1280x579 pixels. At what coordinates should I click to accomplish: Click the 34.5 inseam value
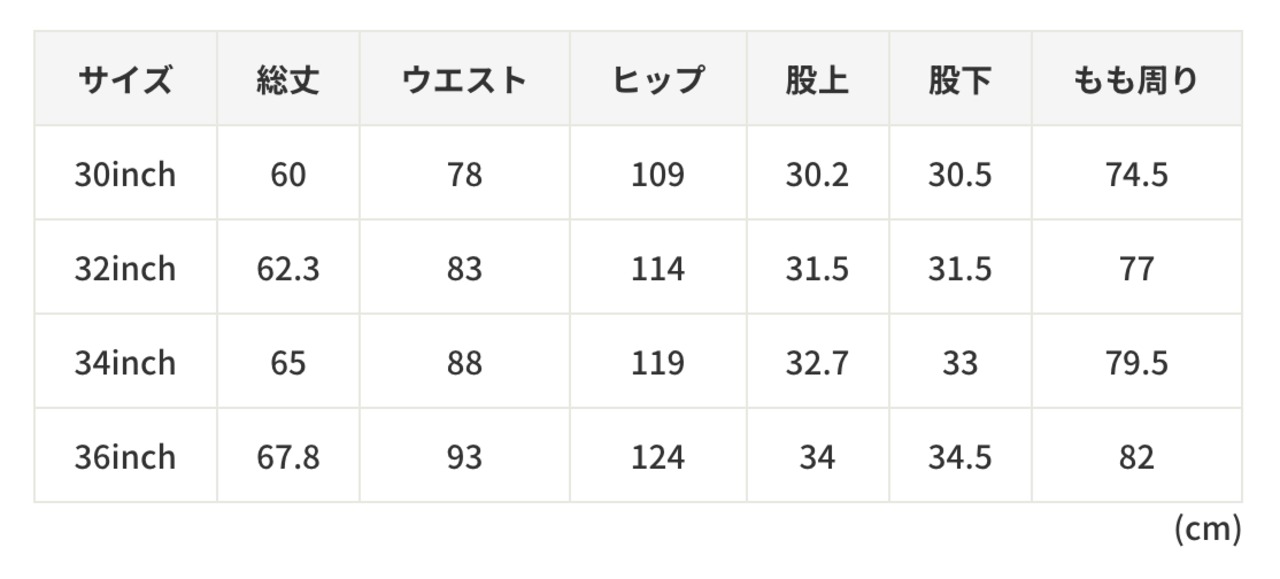(x=960, y=457)
